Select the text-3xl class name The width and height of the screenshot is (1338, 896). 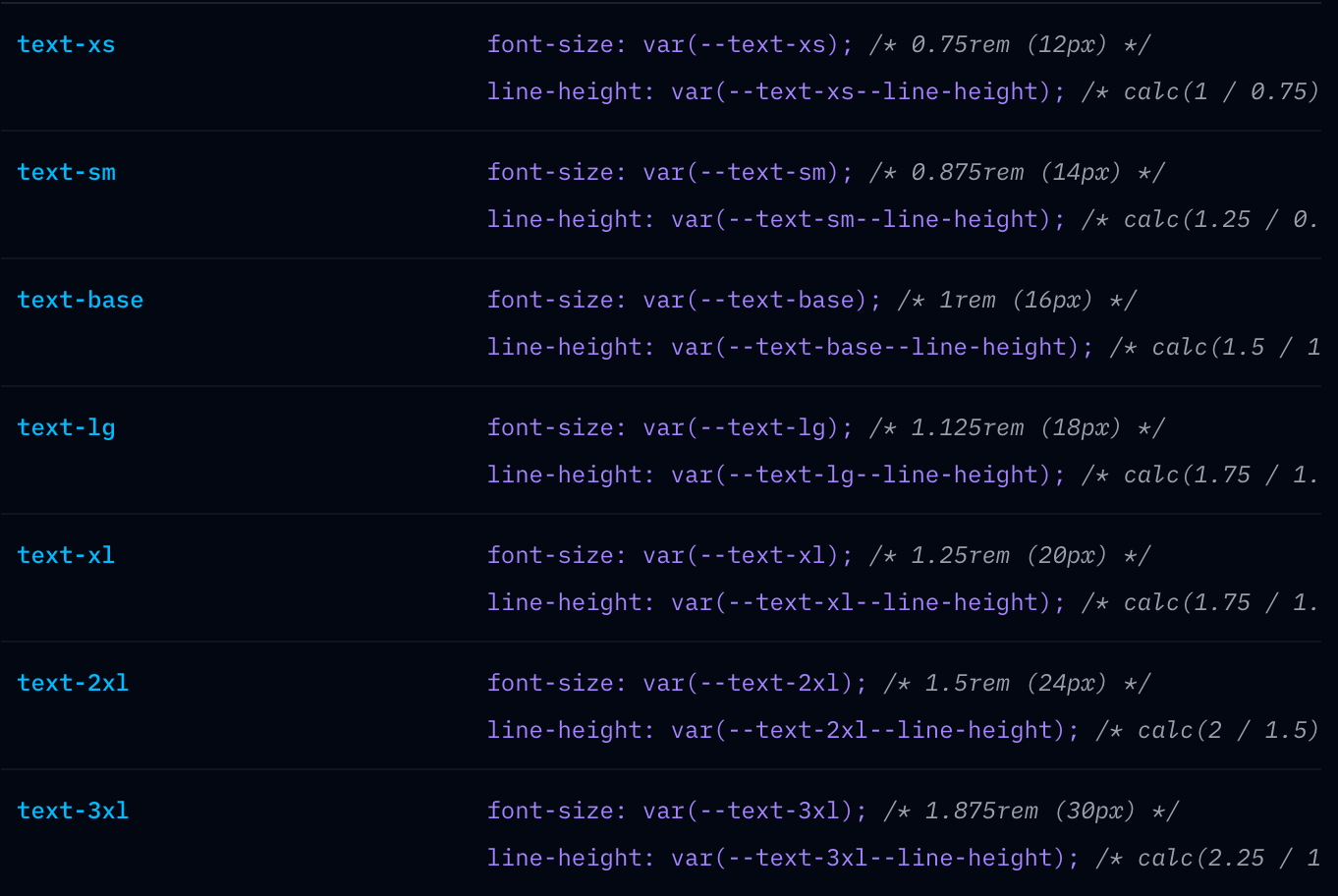coord(73,811)
